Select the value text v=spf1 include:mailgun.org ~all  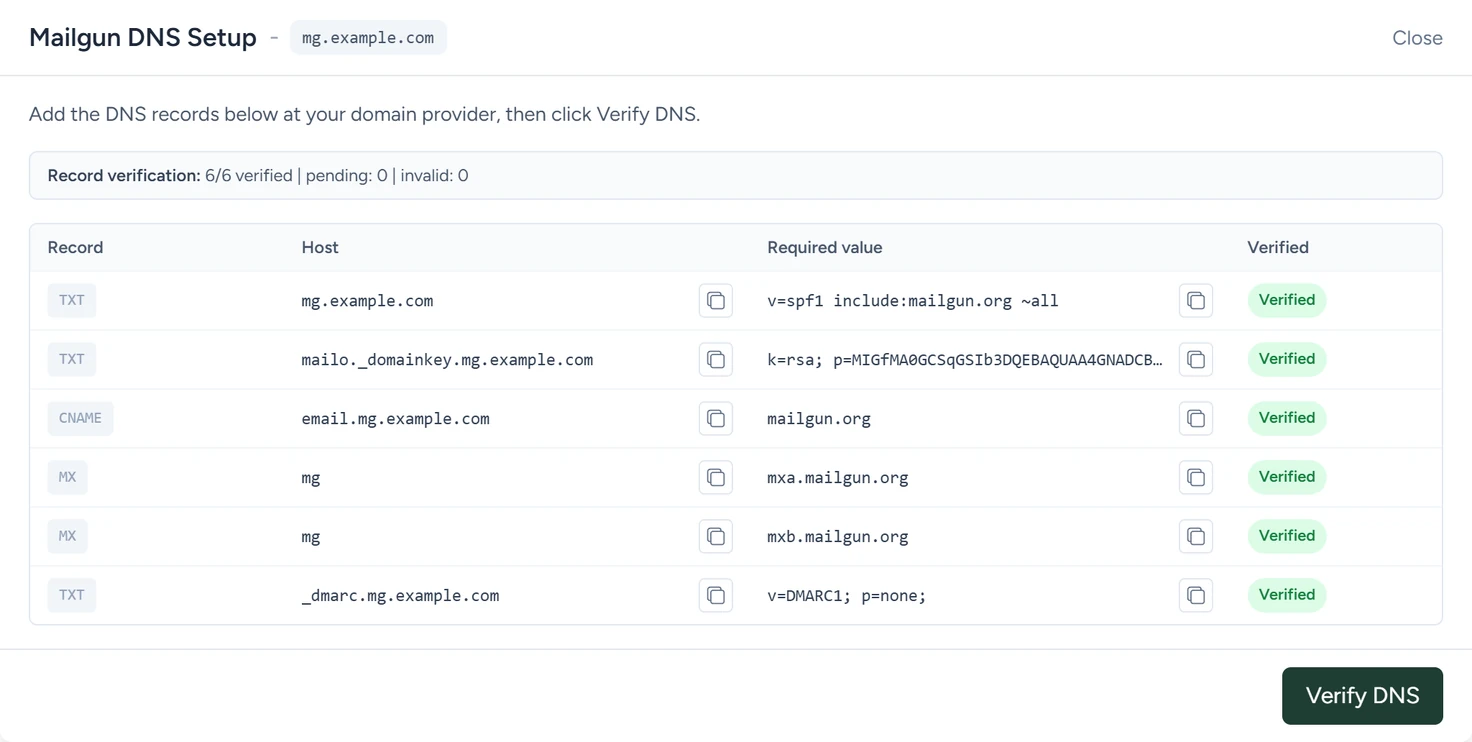913,301
